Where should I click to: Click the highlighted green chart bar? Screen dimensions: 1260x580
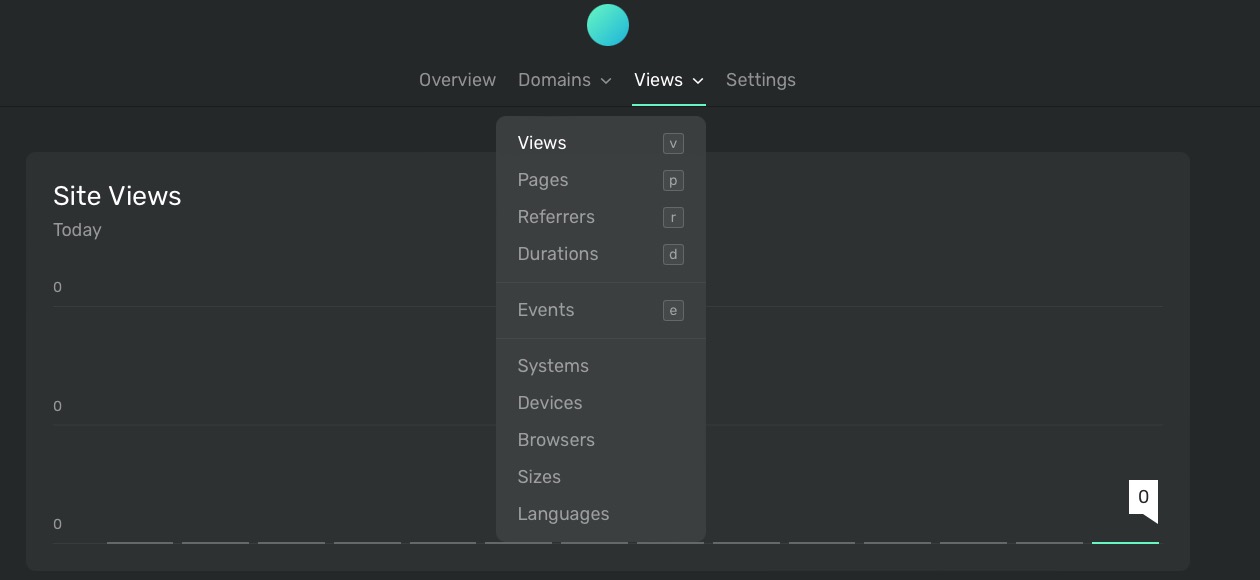[x=1125, y=543]
